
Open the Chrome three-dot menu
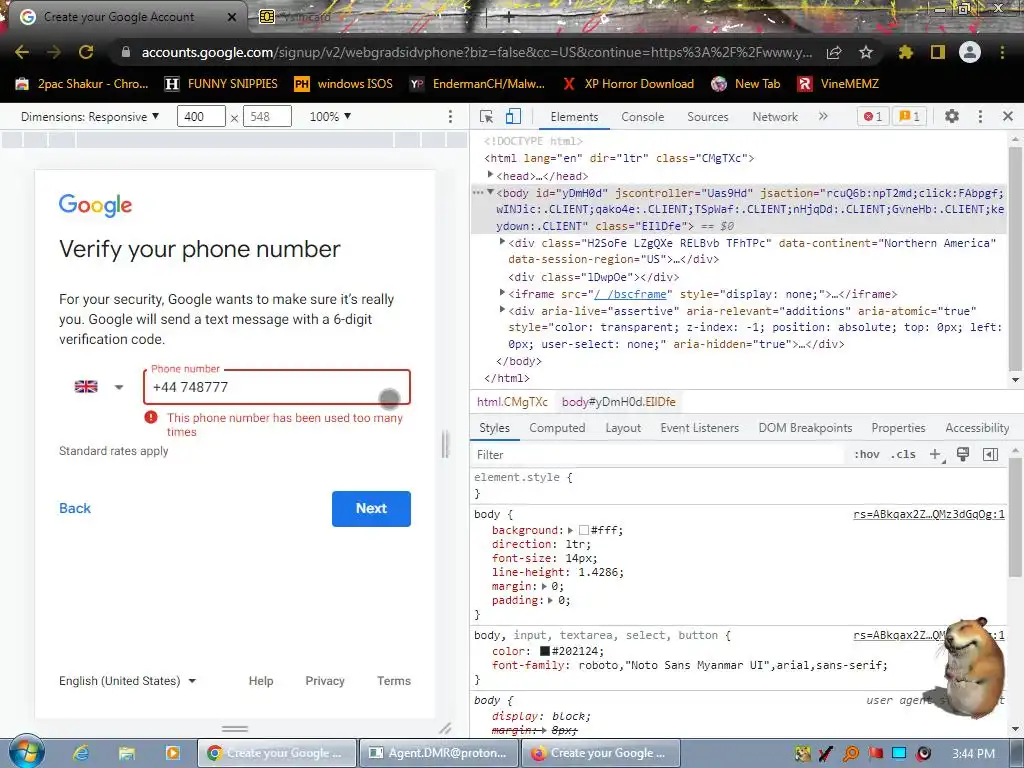(x=1002, y=52)
